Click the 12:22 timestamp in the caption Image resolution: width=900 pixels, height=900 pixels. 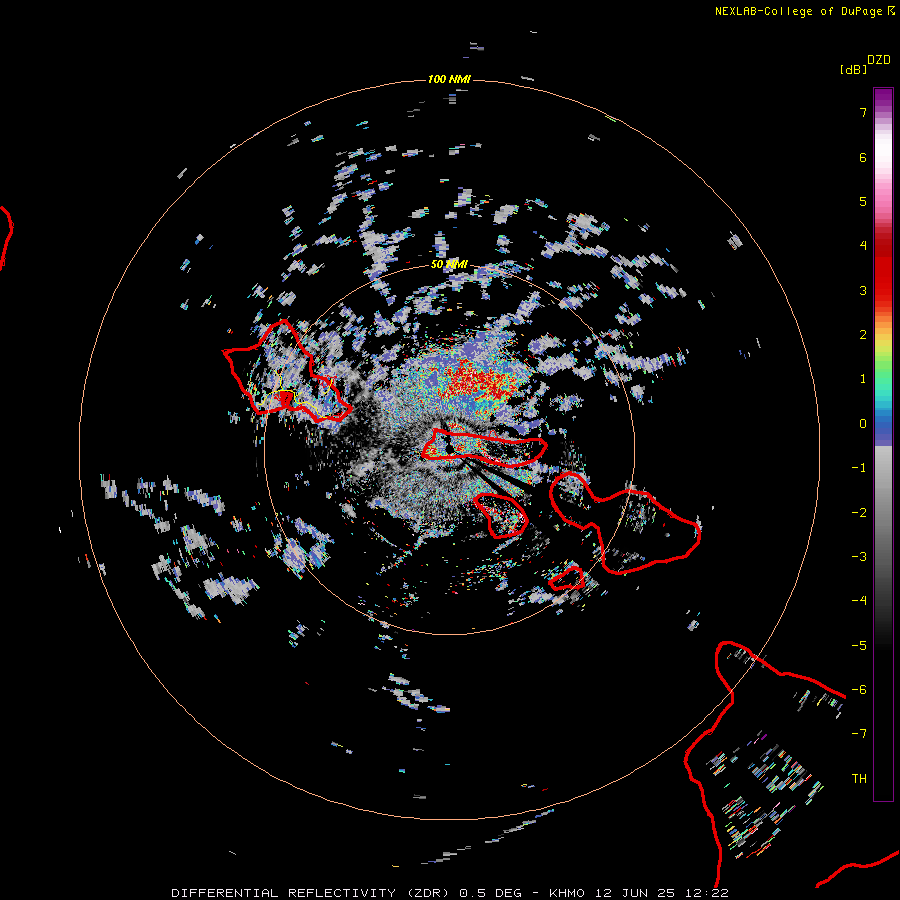pyautogui.click(x=709, y=893)
